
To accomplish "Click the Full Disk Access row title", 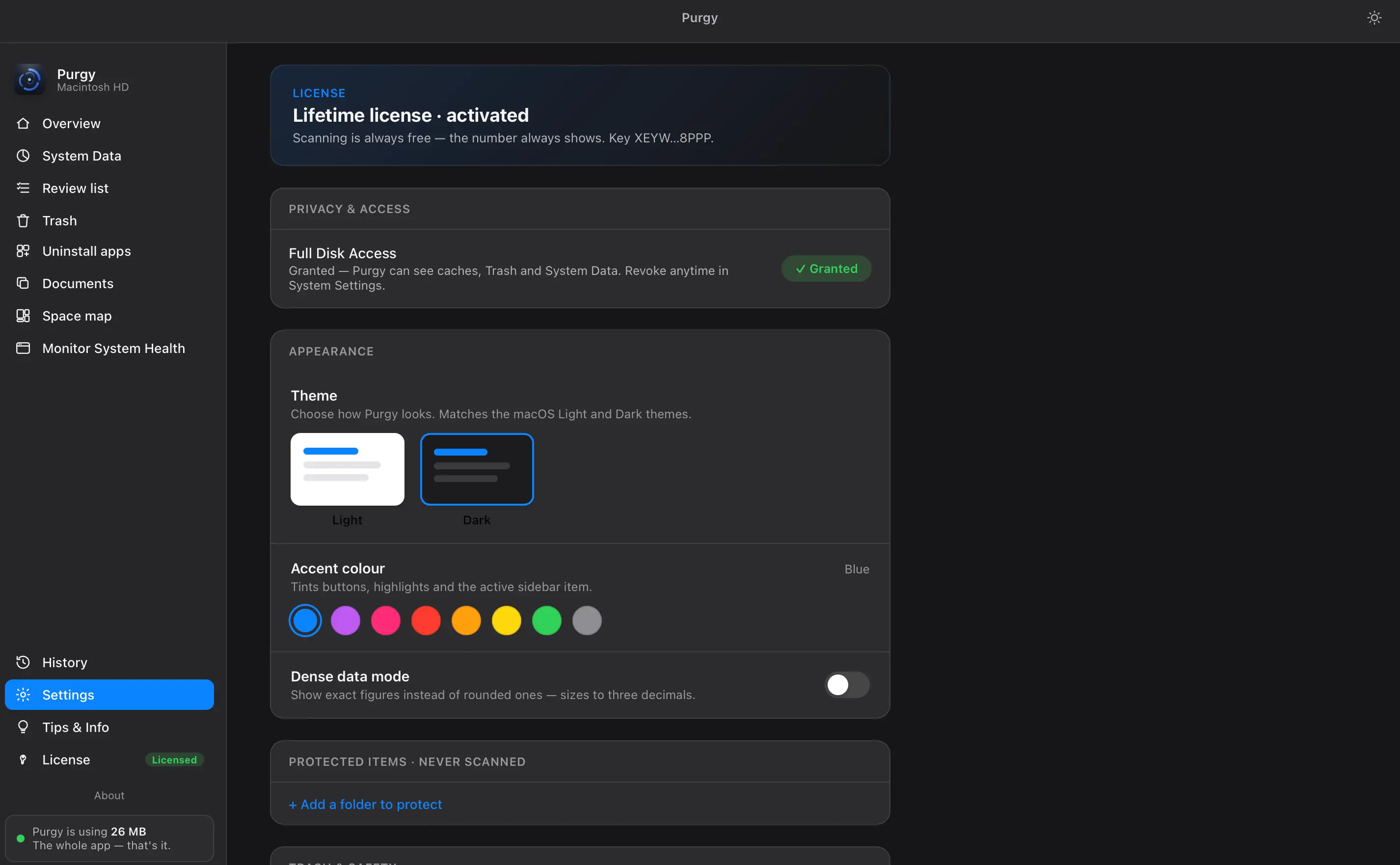I will click(x=343, y=253).
